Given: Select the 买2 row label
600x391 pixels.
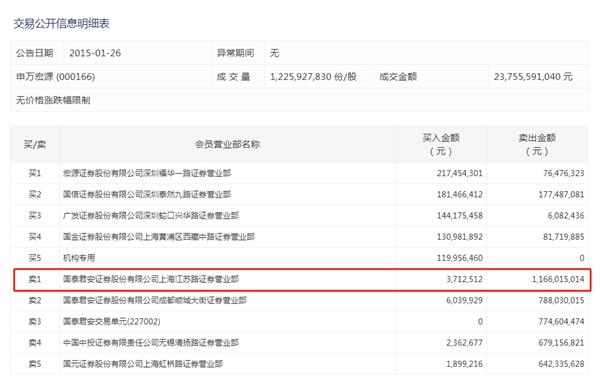Looking at the screenshot, I should (x=35, y=194).
